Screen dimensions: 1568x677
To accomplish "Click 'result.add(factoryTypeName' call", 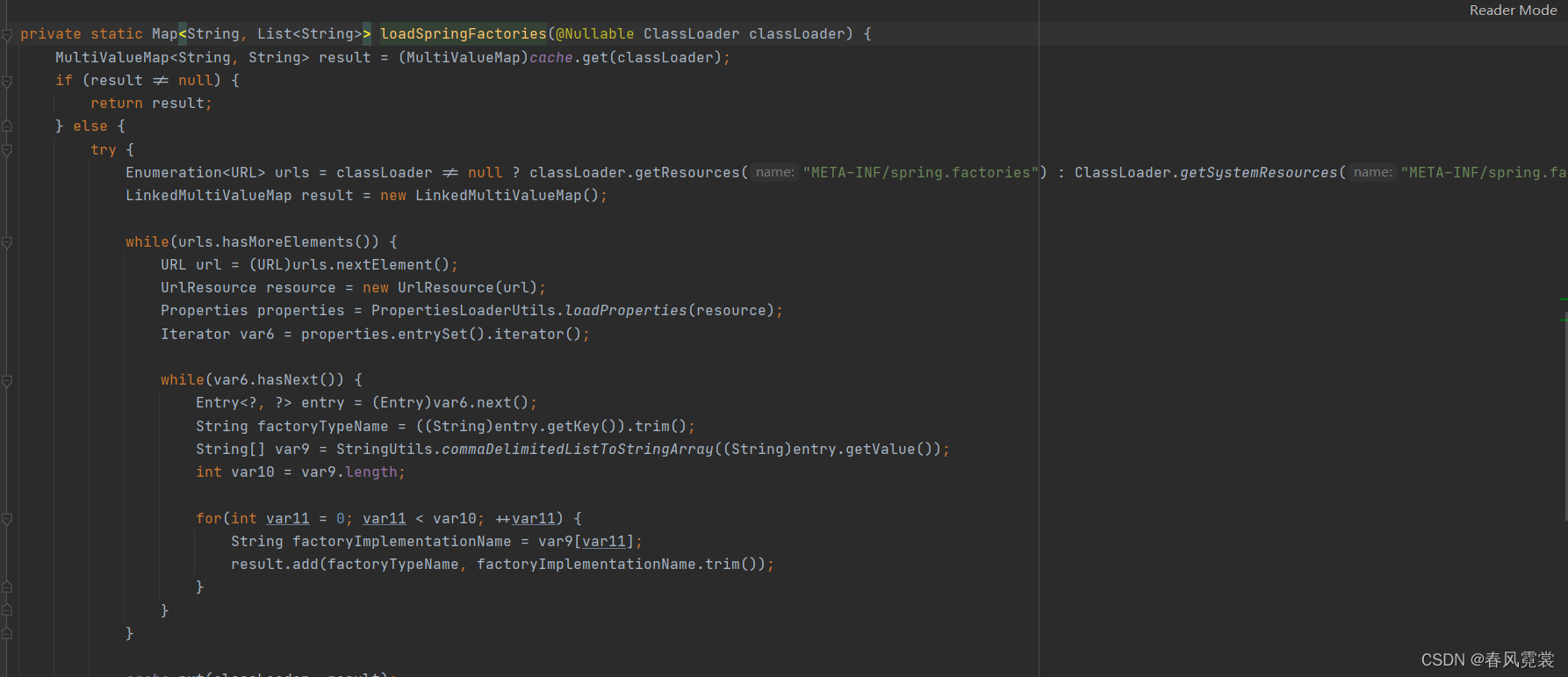I will point(344,565).
